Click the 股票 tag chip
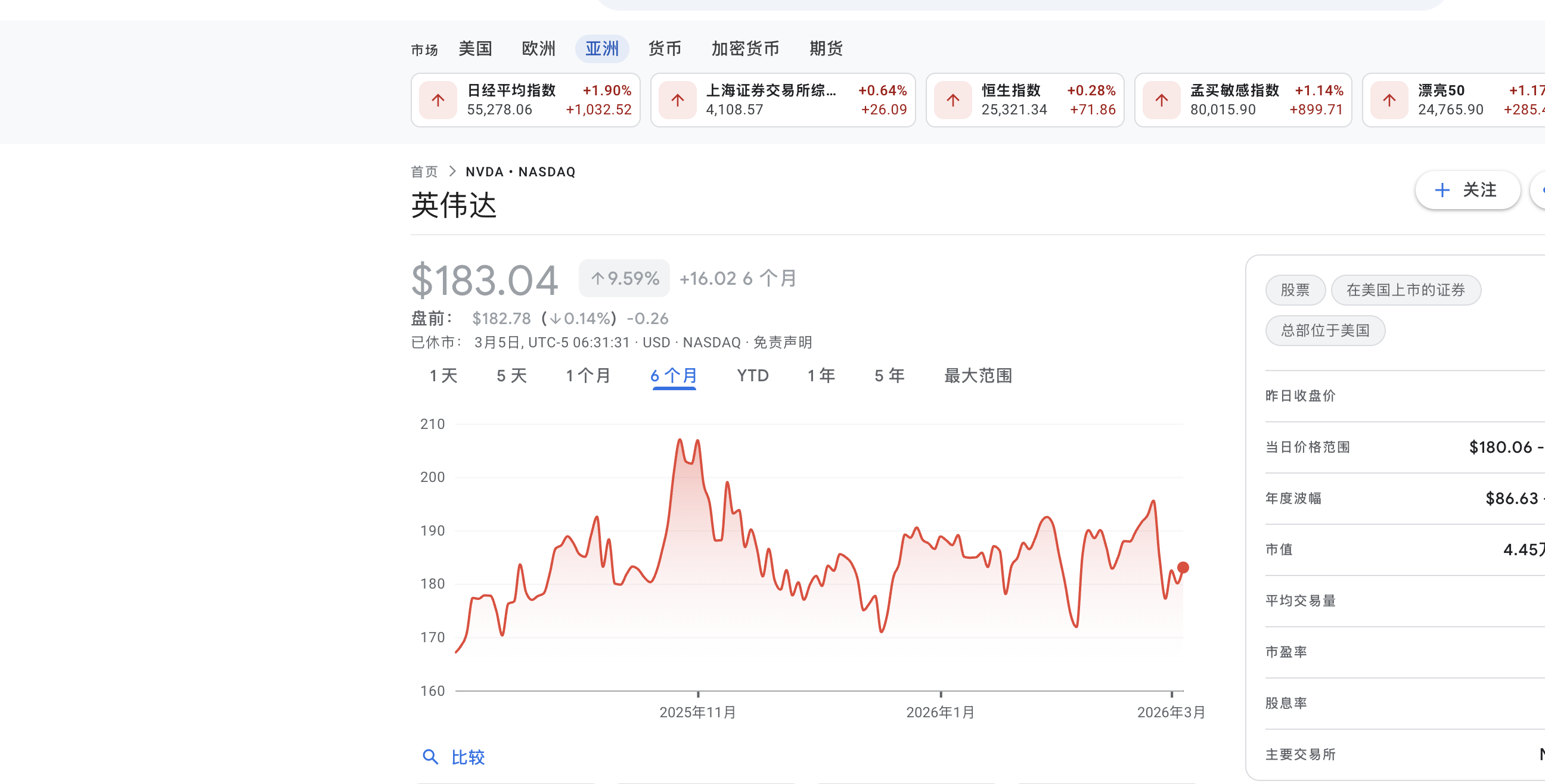The width and height of the screenshot is (1545, 784). (1295, 290)
